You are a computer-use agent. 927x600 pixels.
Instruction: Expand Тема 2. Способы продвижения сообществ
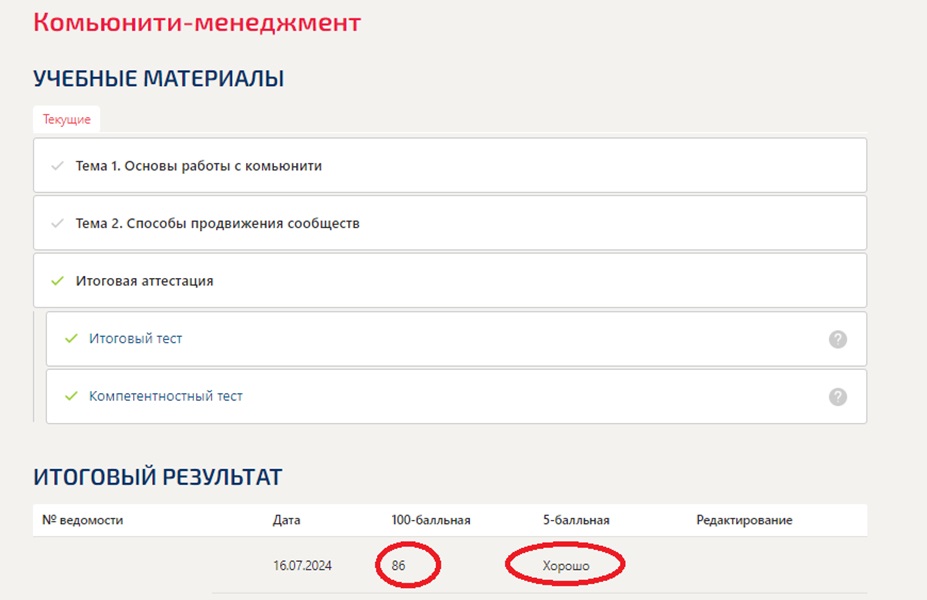[x=450, y=223]
